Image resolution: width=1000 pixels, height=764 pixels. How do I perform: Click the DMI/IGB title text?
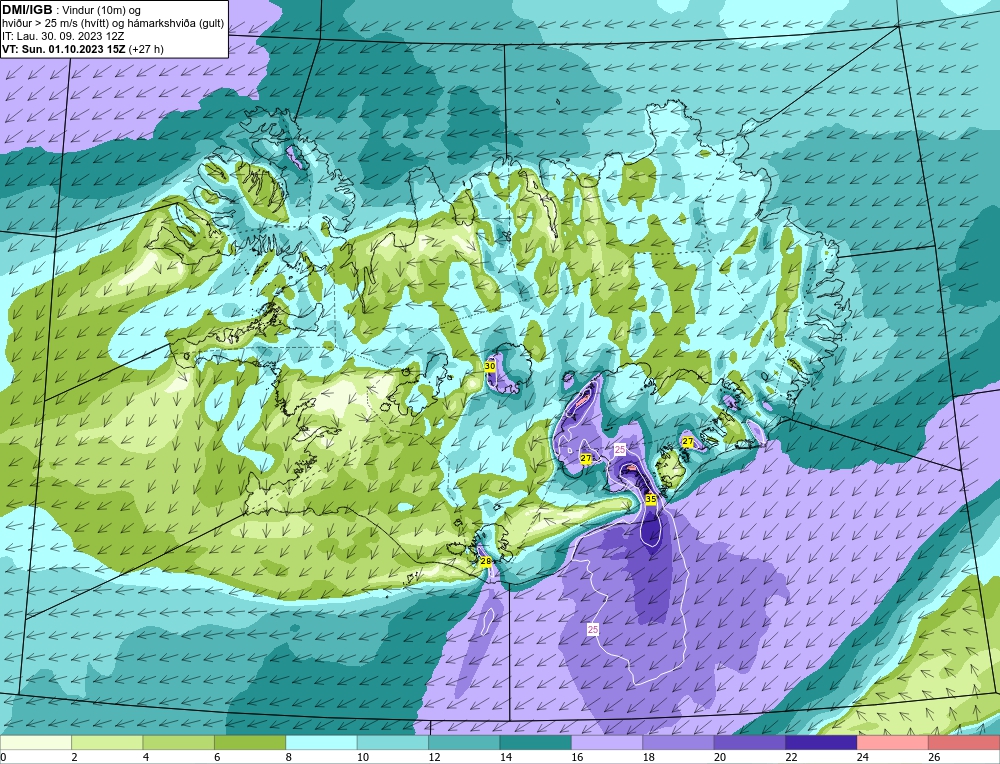click(27, 10)
